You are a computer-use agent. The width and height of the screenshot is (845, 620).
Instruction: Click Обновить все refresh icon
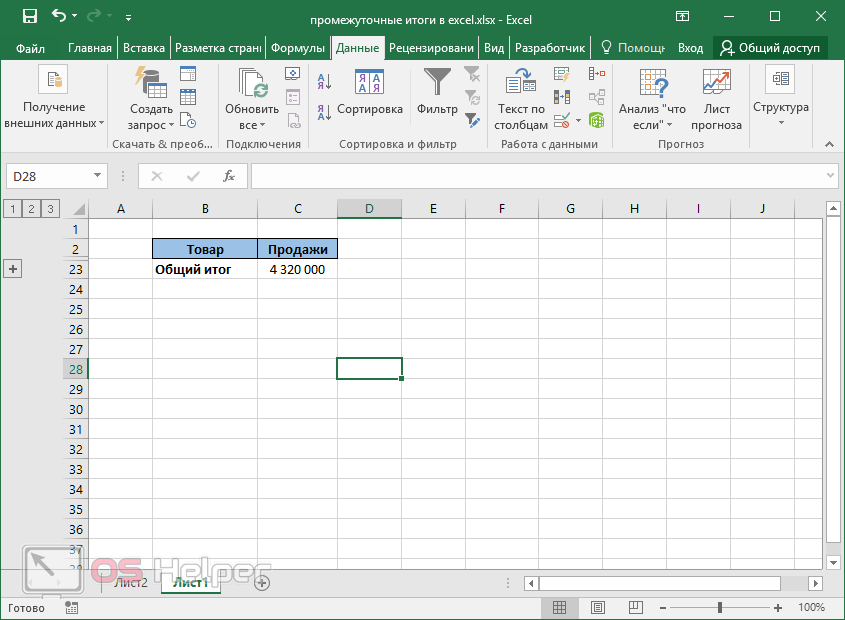pyautogui.click(x=252, y=83)
